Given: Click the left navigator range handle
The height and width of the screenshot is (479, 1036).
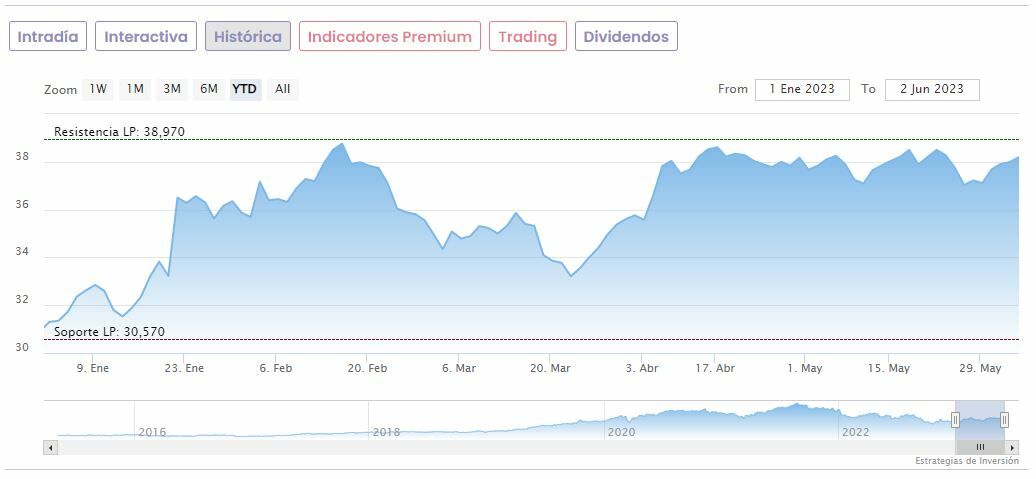Looking at the screenshot, I should tap(955, 420).
